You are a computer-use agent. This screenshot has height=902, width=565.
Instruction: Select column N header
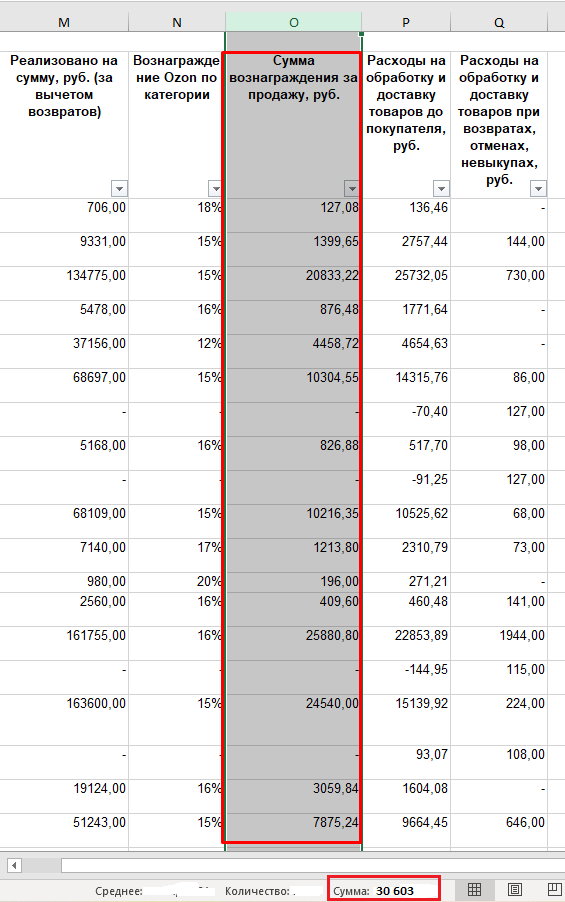[x=177, y=22]
